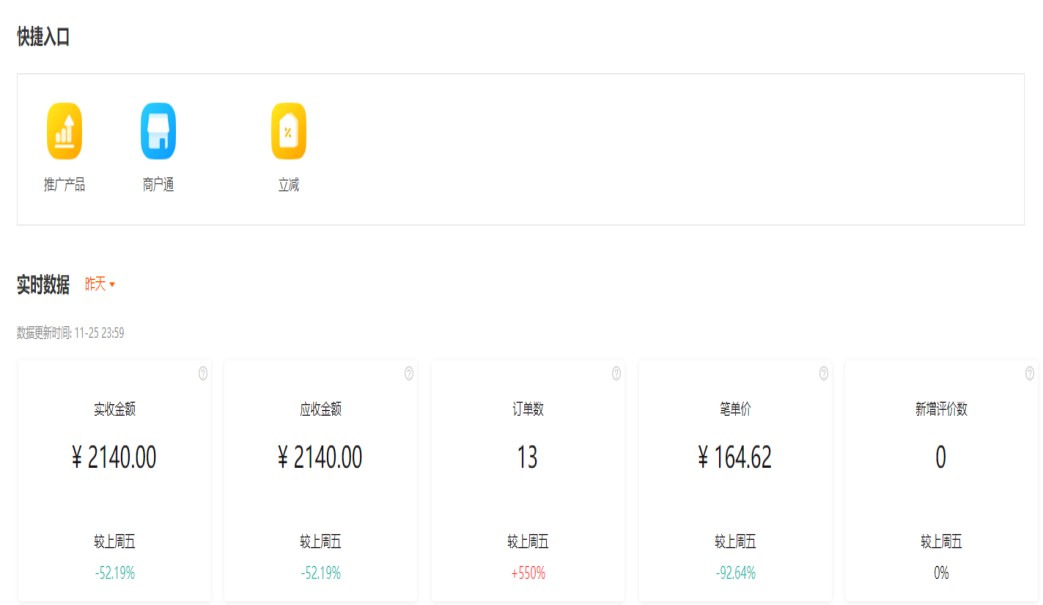Click the 商户通 label text

coord(158,185)
